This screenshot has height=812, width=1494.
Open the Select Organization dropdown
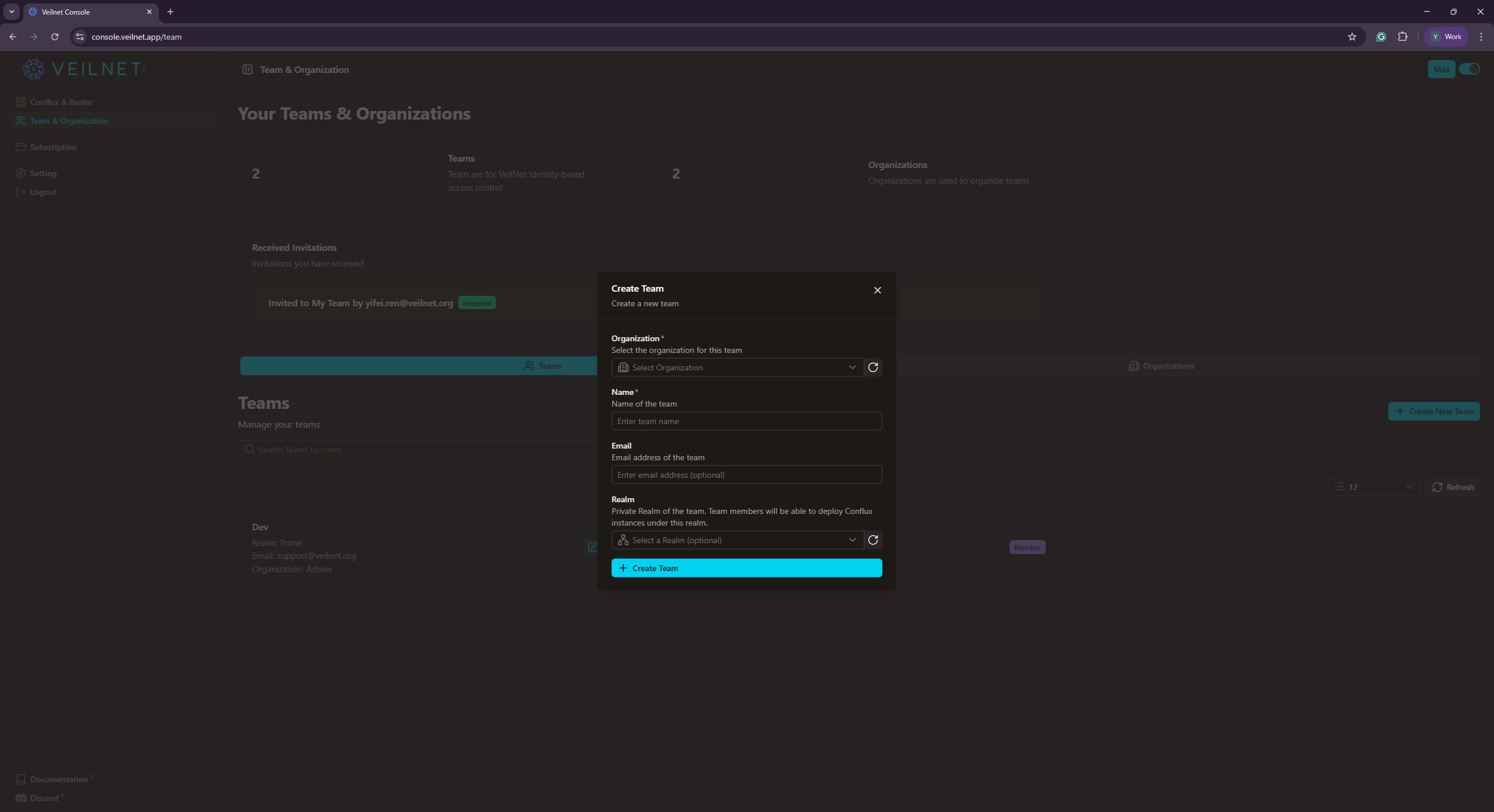click(737, 367)
